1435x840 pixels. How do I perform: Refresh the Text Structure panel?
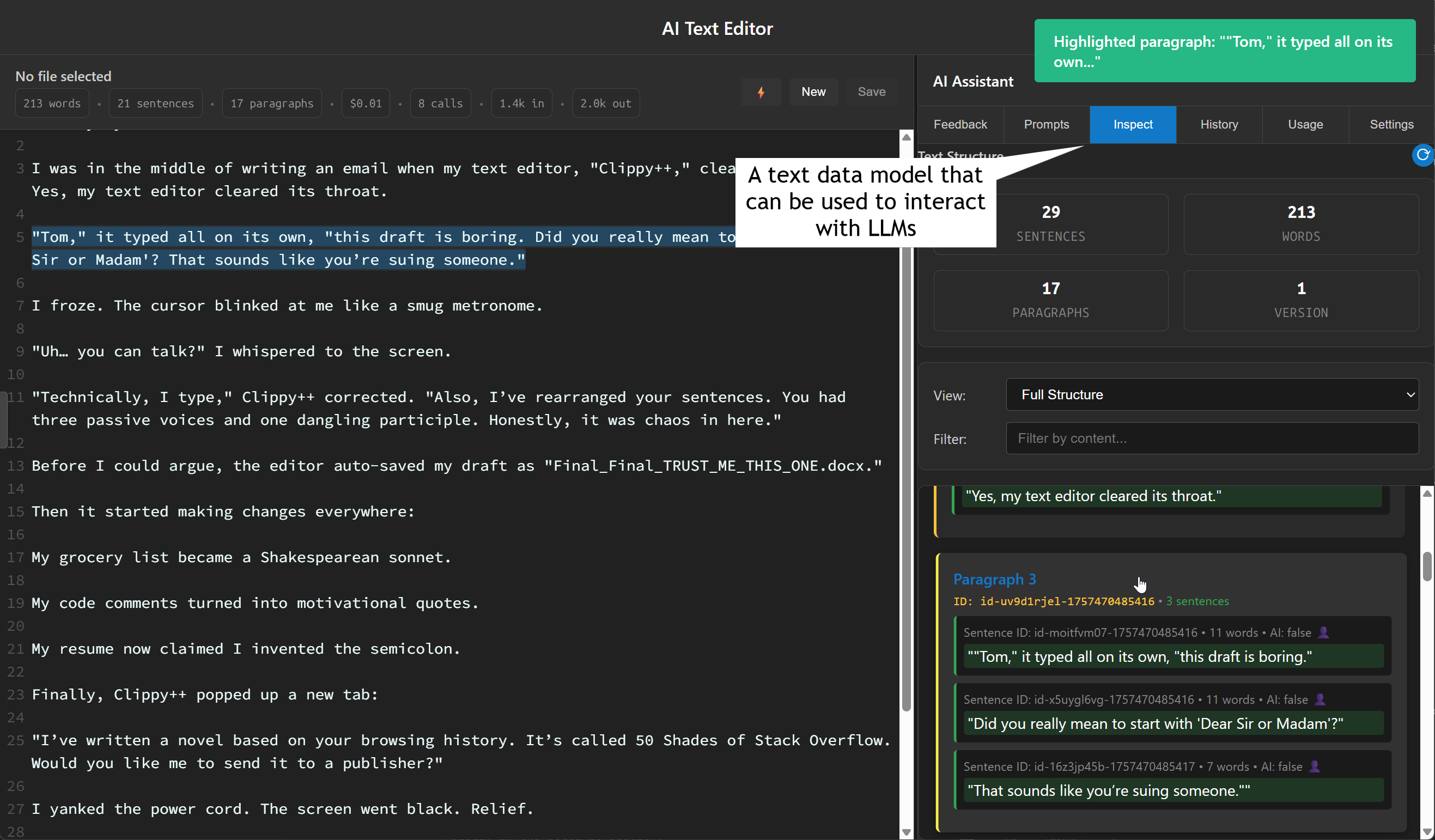pos(1422,155)
